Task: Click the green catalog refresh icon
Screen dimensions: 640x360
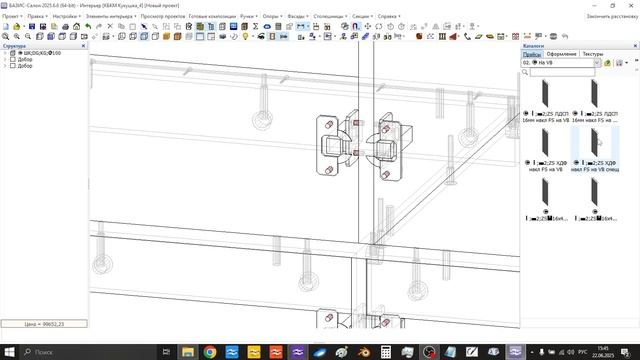Action: pyautogui.click(x=607, y=63)
